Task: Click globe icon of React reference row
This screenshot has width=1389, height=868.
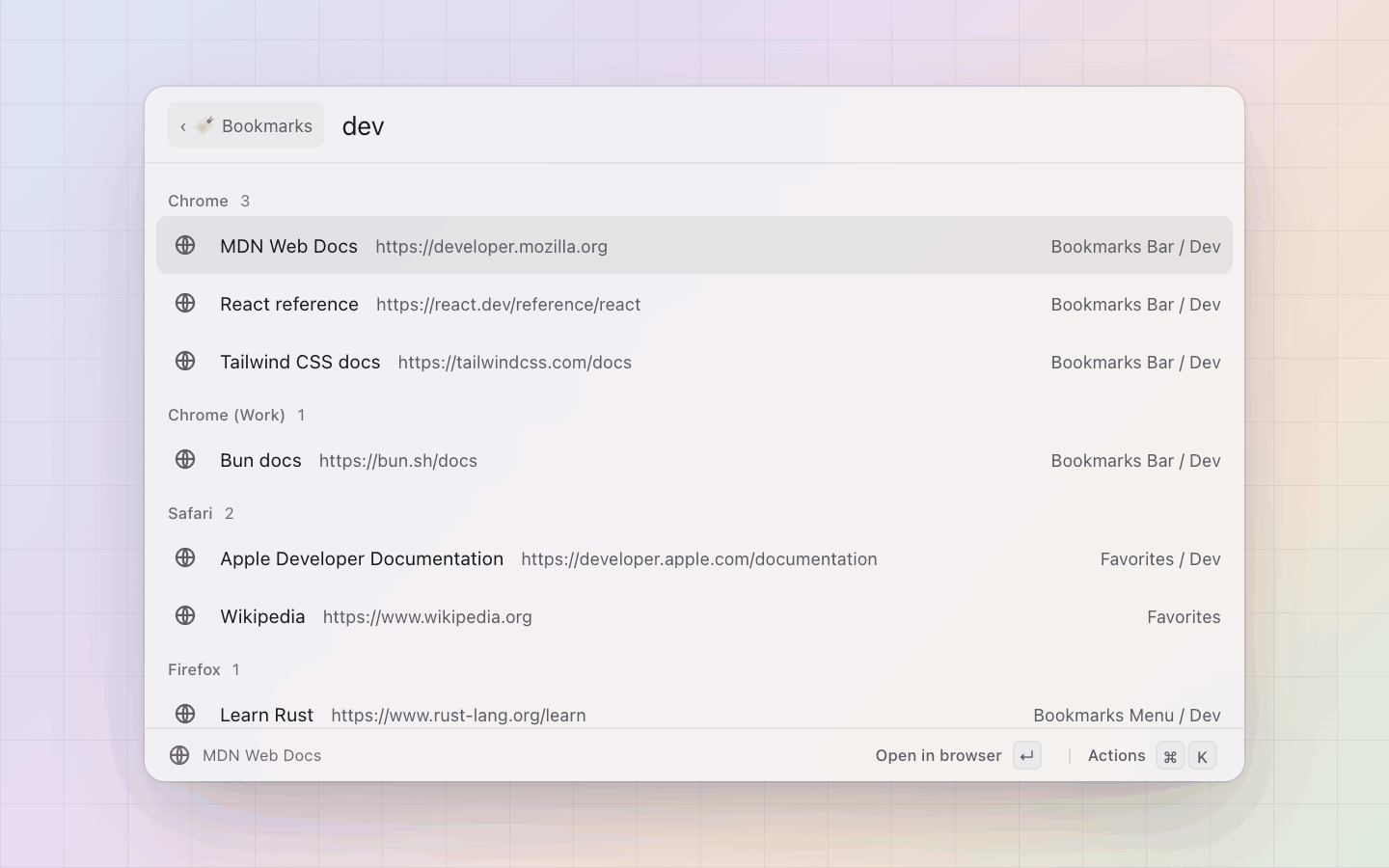Action: [185, 303]
